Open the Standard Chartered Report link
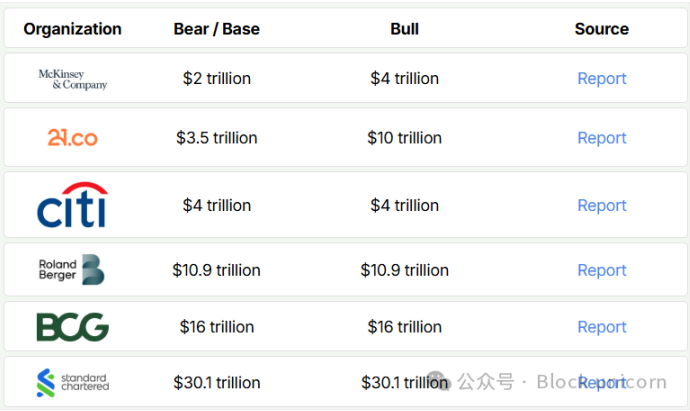Screen dimensions: 690x411 pyautogui.click(x=602, y=382)
